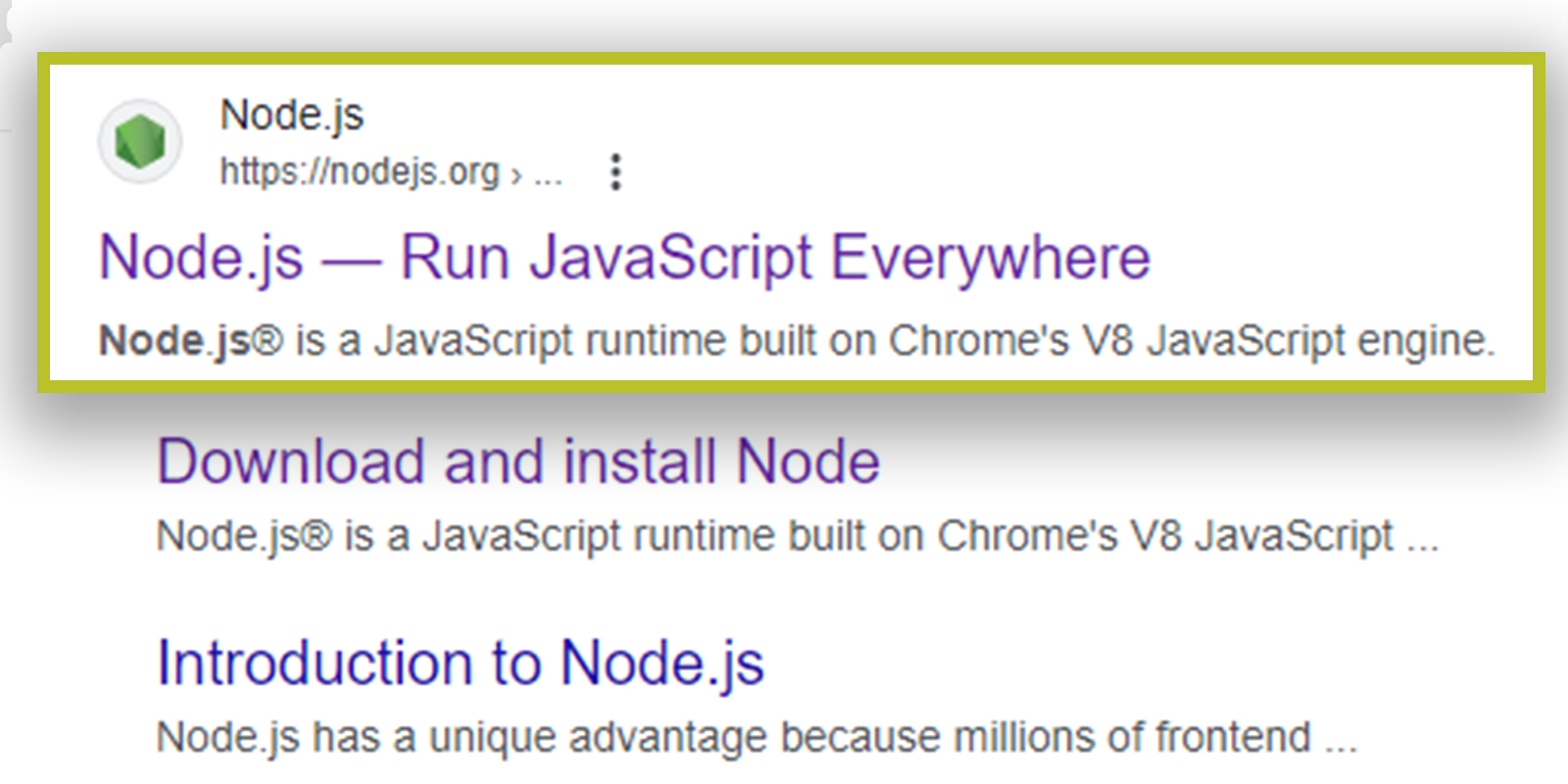Image resolution: width=1568 pixels, height=784 pixels.
Task: Click the snippet 'Node.js® is a JavaScript runtime built on Chrome's V8 JavaScript engine.'
Action: (x=797, y=341)
